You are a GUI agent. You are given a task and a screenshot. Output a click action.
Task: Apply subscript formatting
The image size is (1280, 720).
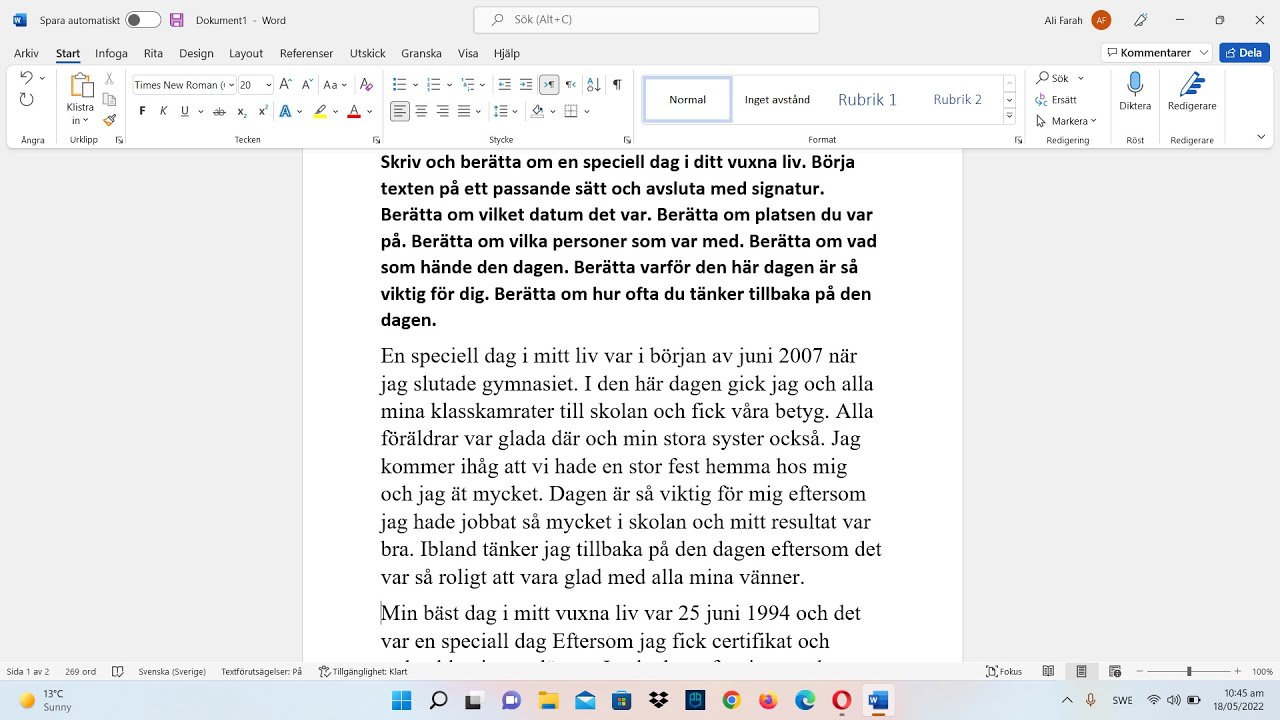(241, 111)
